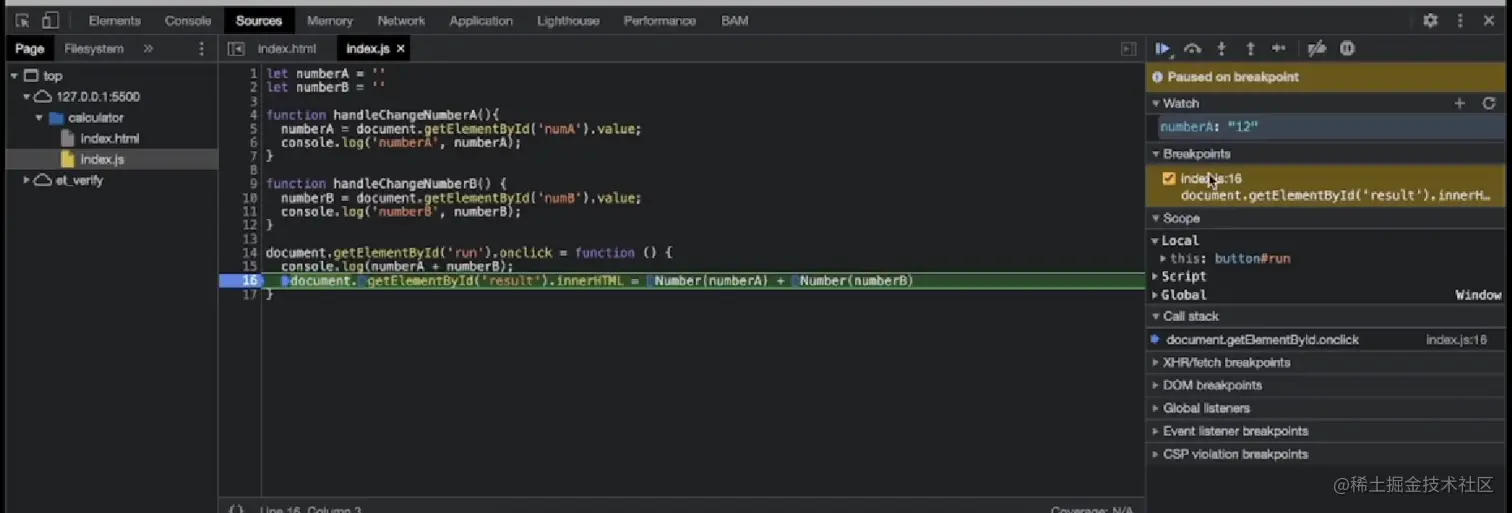Uncheck the index.js:16 breakpoint
This screenshot has width=1512, height=513.
point(1169,179)
